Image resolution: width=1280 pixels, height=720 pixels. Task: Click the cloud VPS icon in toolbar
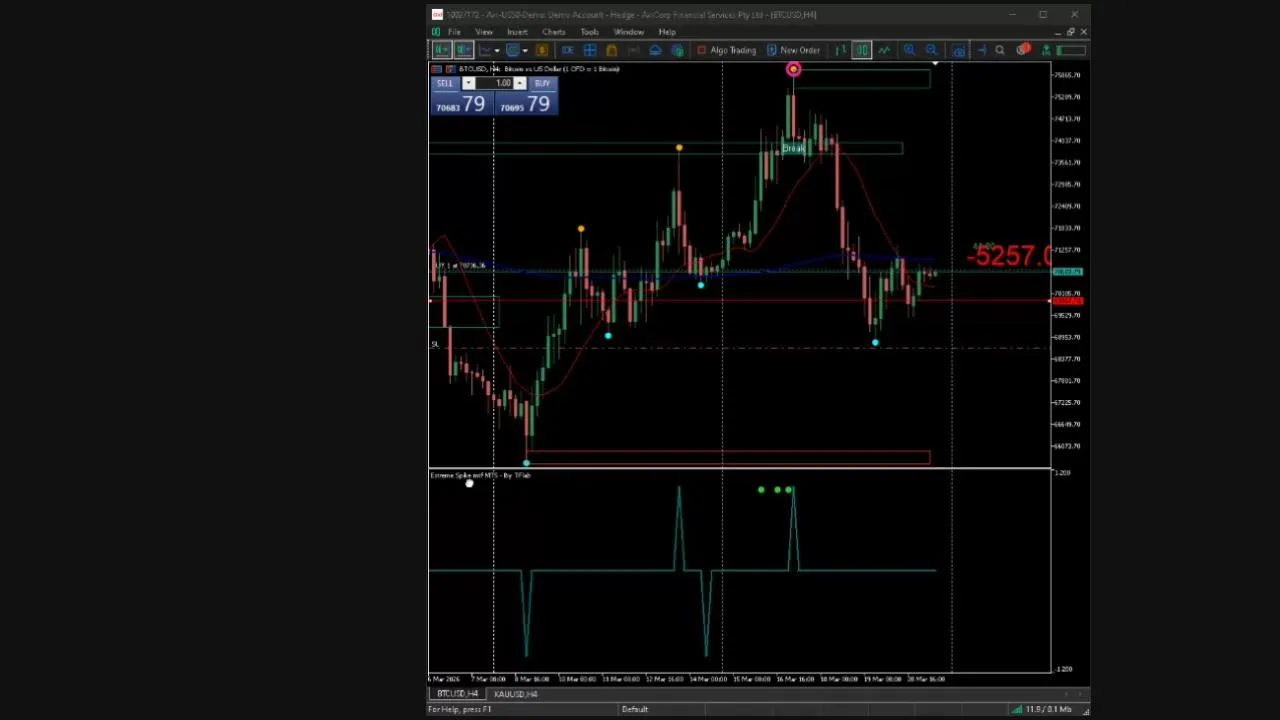[655, 50]
